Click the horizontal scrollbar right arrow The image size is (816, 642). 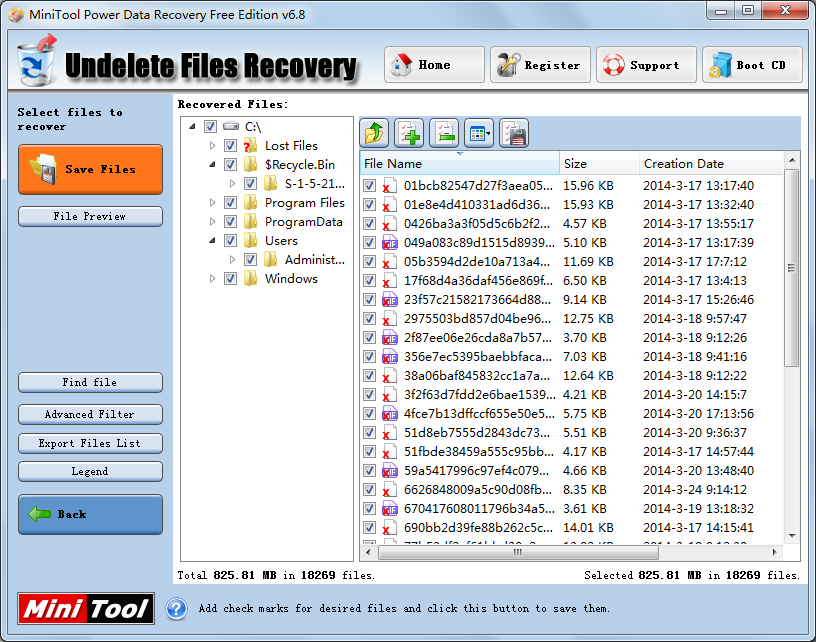774,553
